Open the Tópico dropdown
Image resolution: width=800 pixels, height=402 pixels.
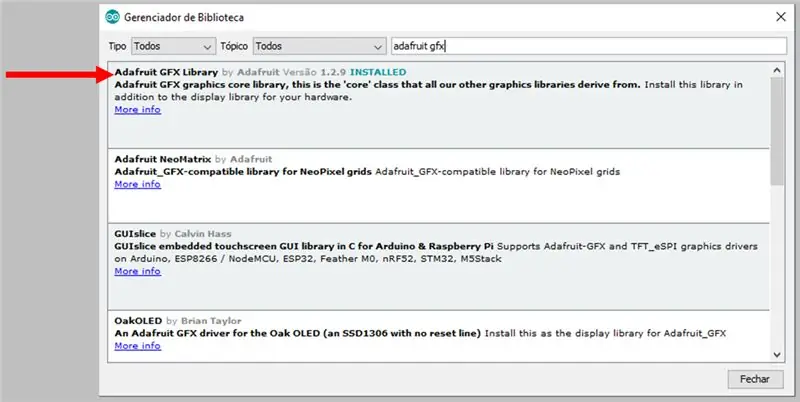[319, 46]
